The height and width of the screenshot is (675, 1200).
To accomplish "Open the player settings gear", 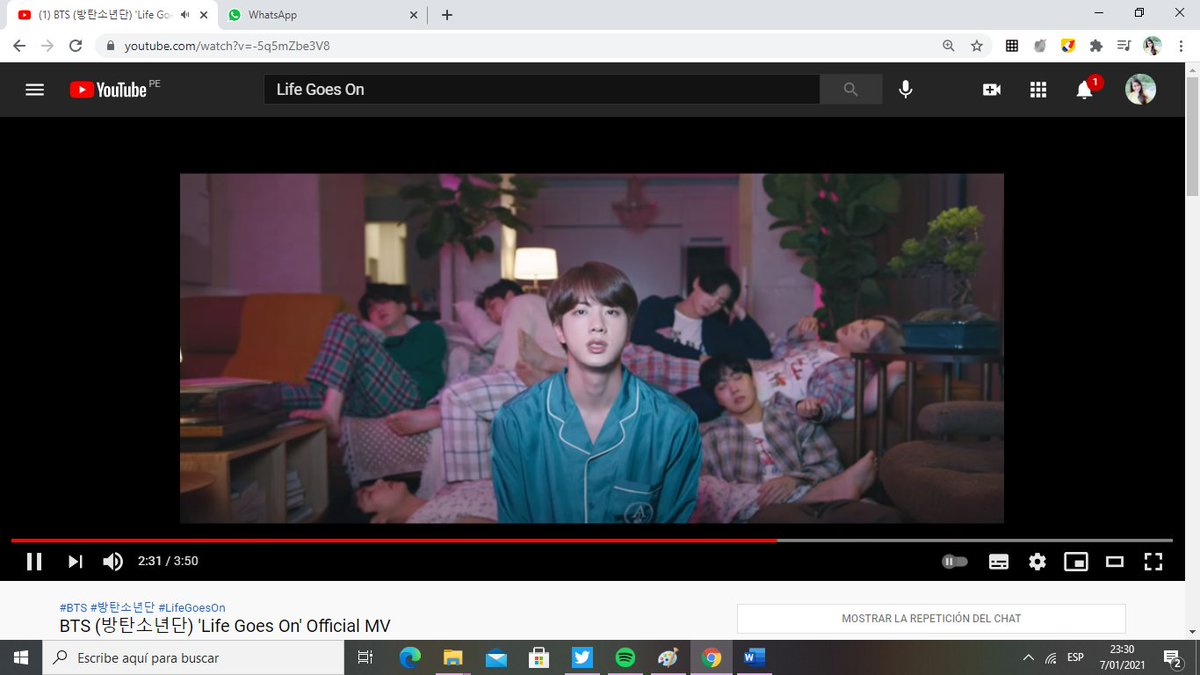I will click(1037, 561).
